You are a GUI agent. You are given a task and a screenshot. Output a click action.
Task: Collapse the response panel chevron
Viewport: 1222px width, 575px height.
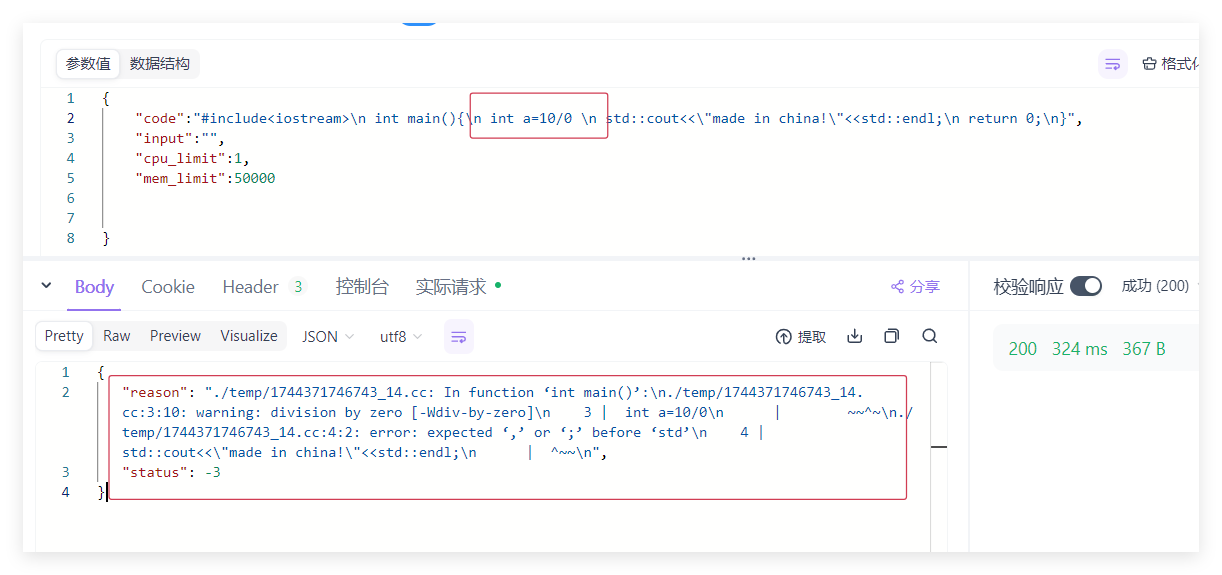(46, 286)
